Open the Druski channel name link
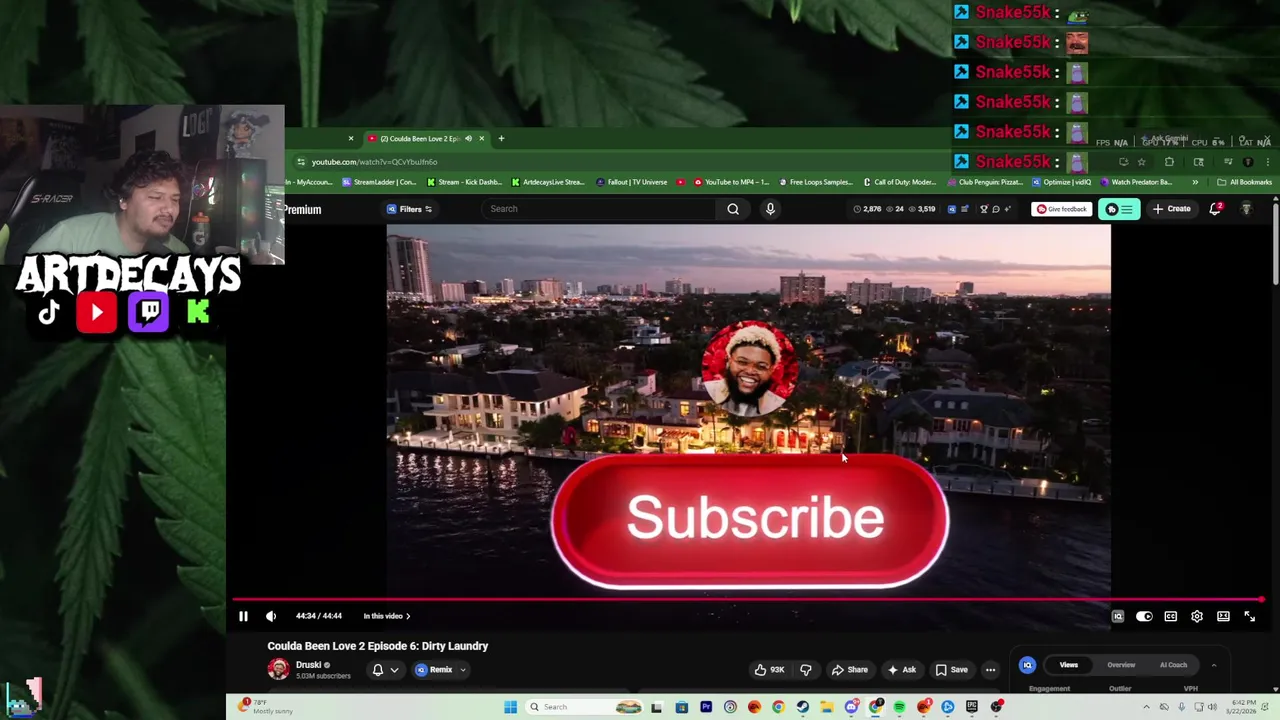 click(308, 665)
